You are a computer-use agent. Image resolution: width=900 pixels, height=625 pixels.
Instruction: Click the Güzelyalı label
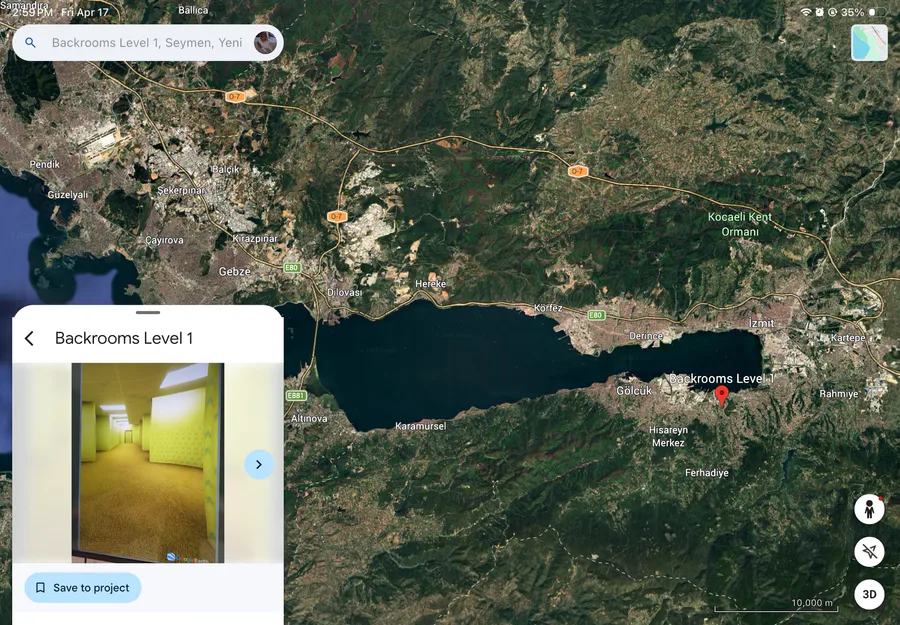(x=68, y=195)
